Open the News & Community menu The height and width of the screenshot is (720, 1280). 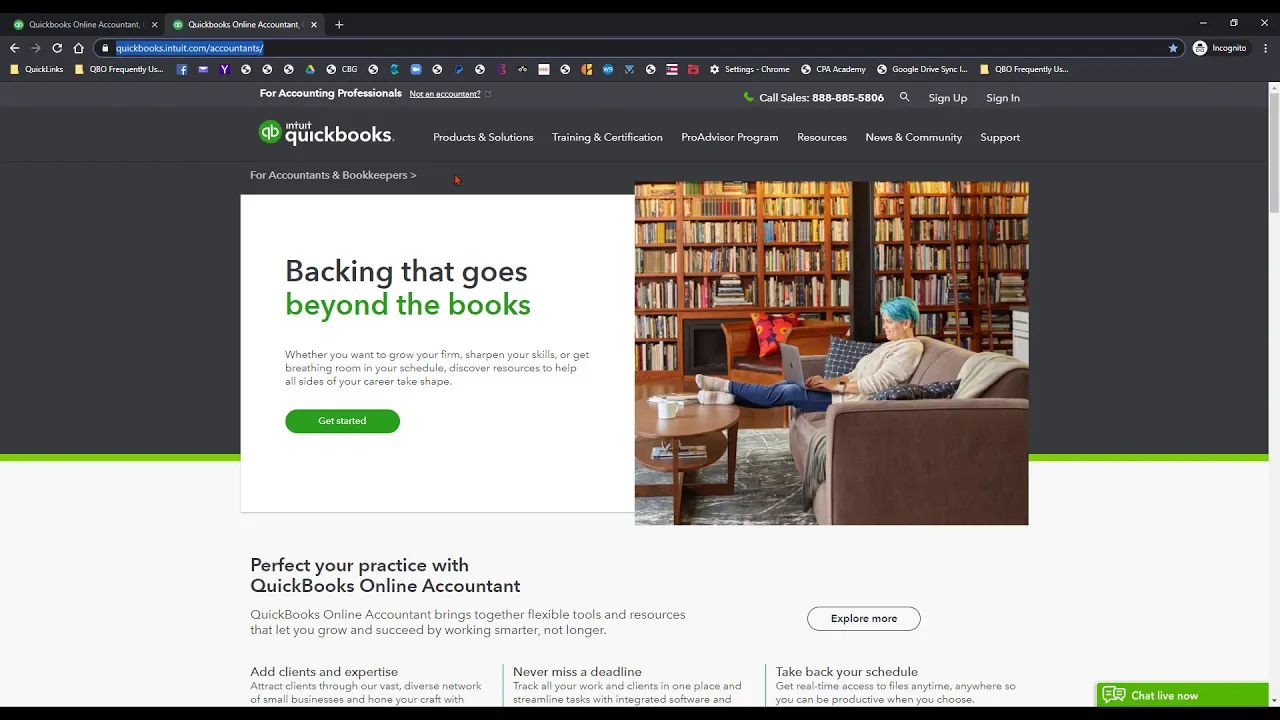[914, 137]
